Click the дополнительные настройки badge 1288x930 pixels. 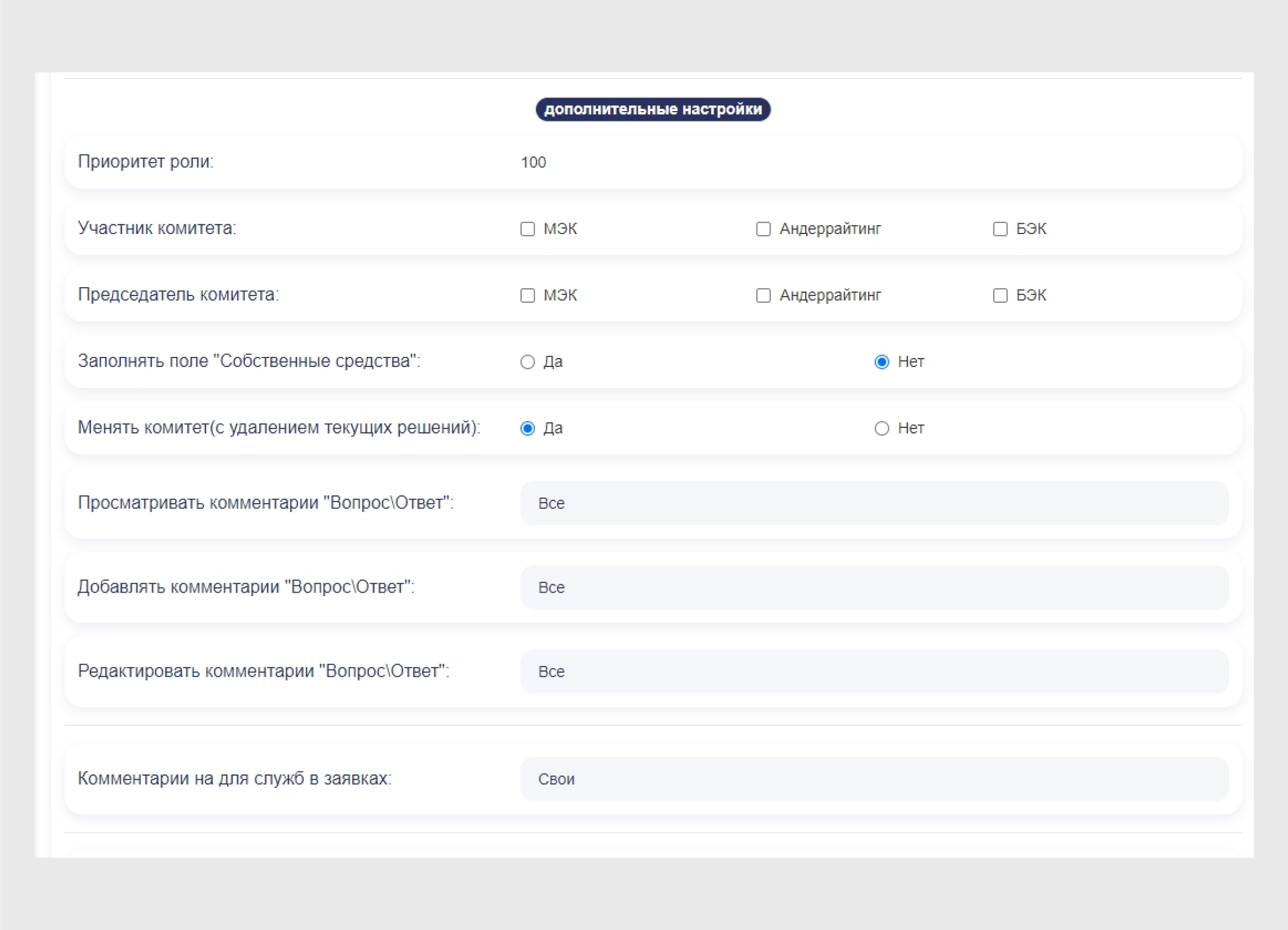[x=653, y=109]
